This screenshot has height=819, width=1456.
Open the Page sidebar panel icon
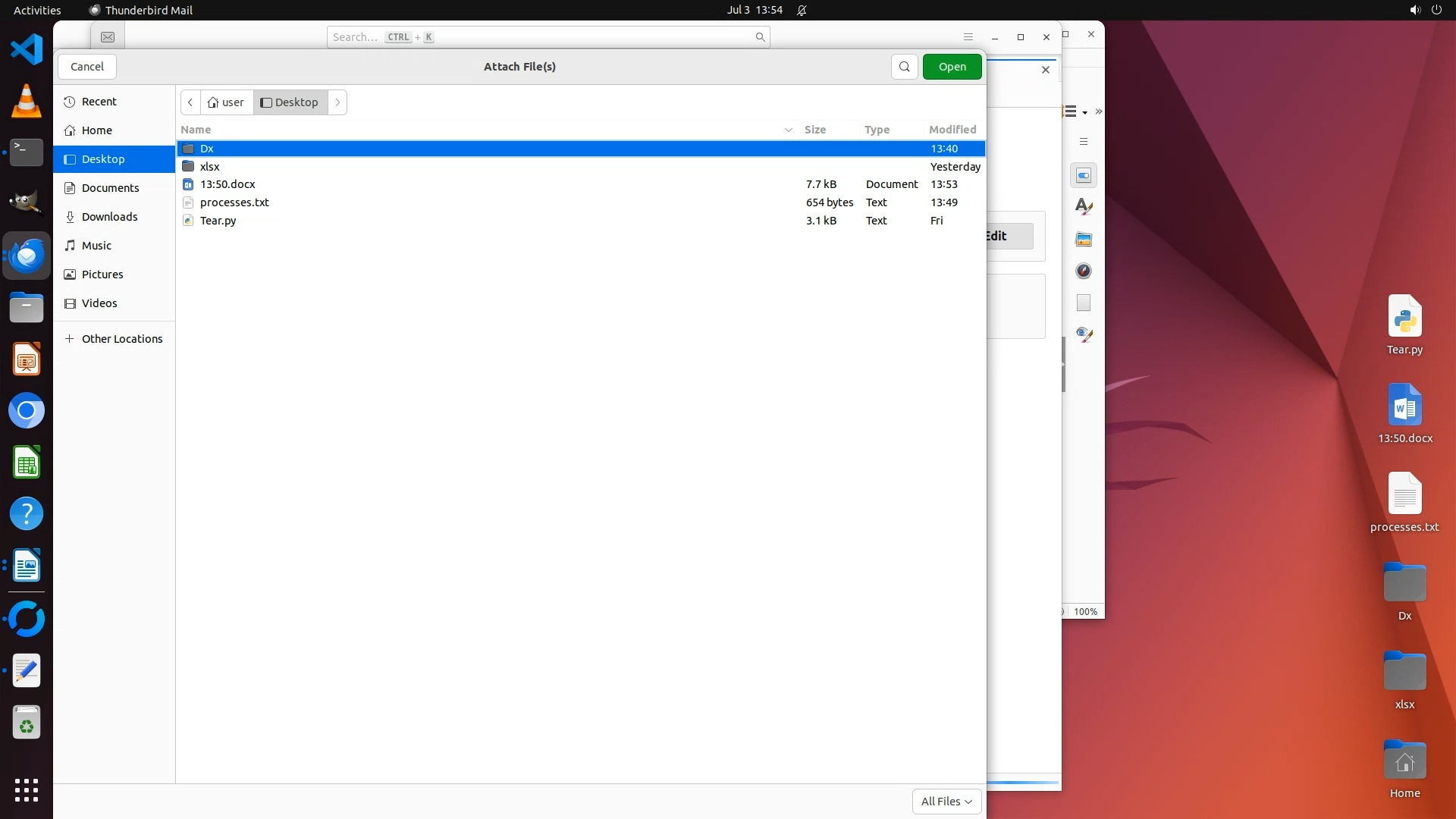tap(1084, 303)
